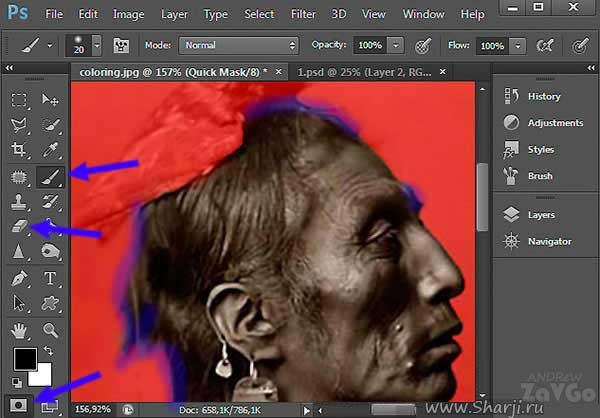
Task: Expand the Opacity slider dropdown arrow
Action: point(397,46)
